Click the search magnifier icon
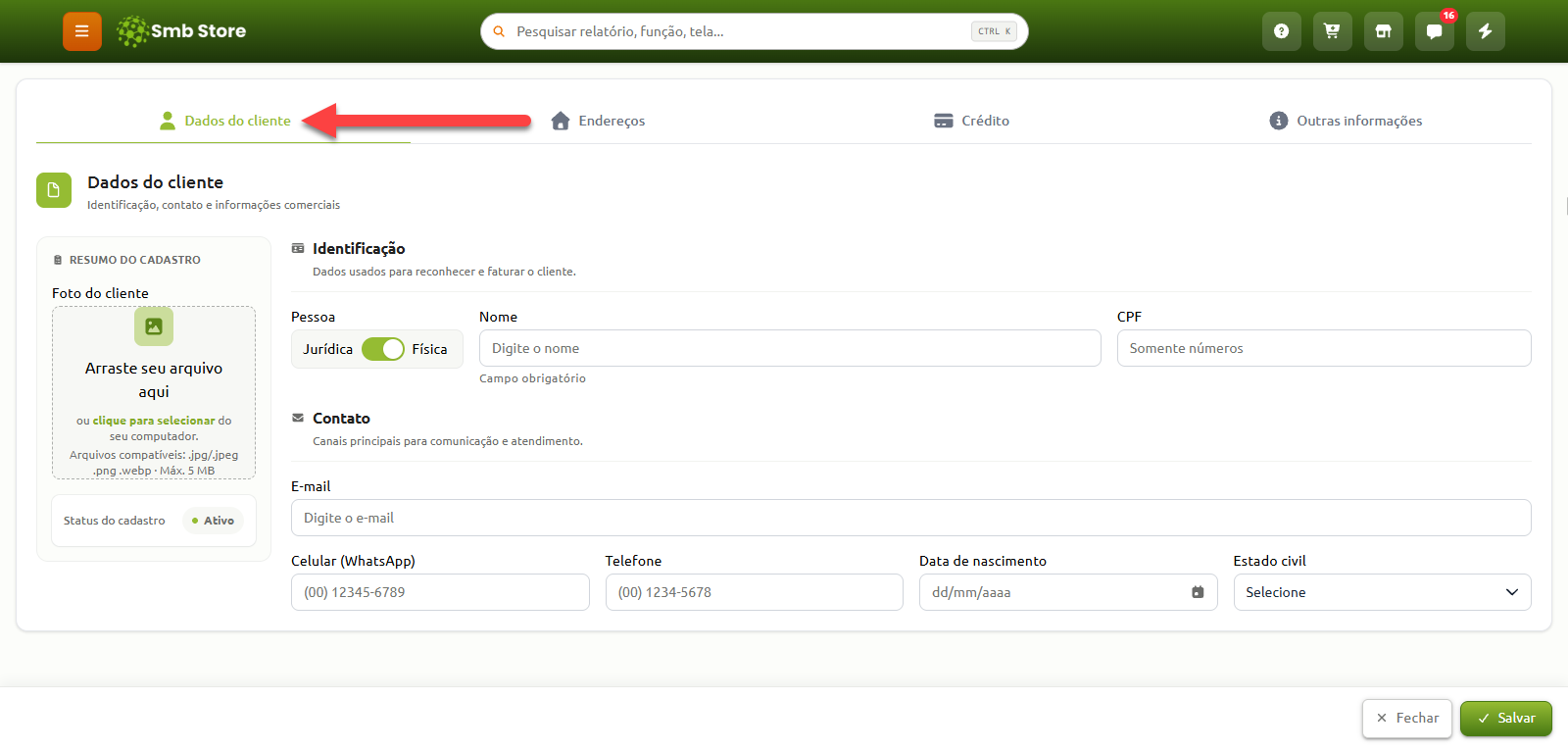 (499, 31)
